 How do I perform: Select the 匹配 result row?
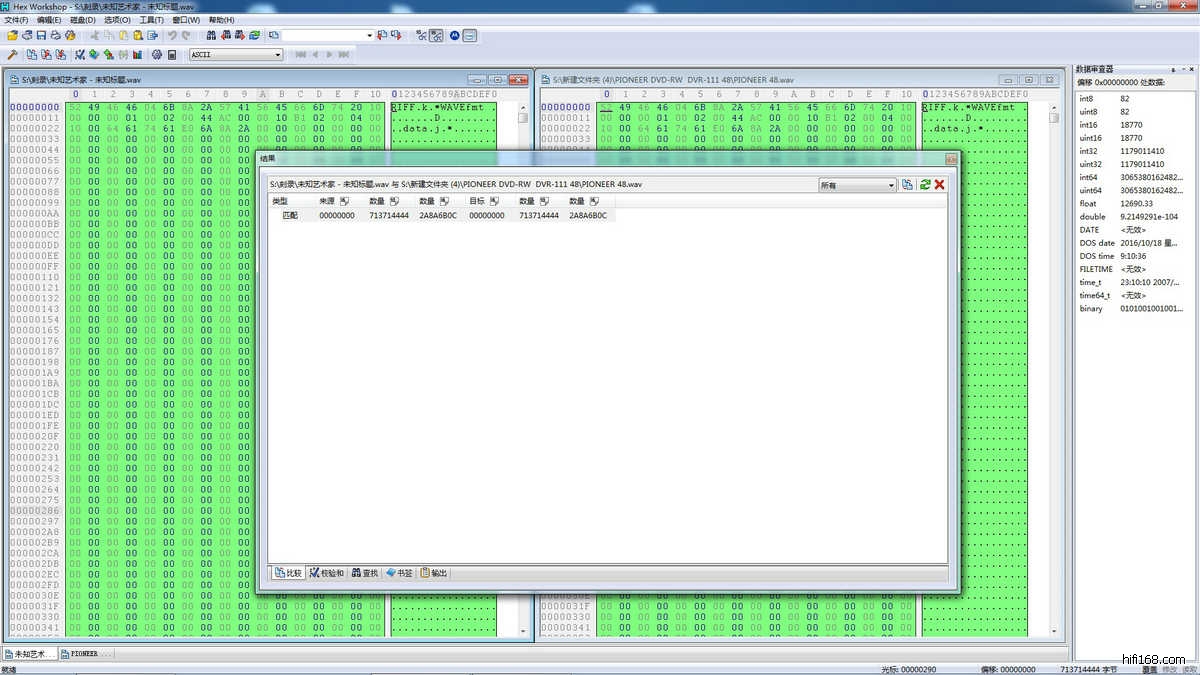(x=290, y=215)
